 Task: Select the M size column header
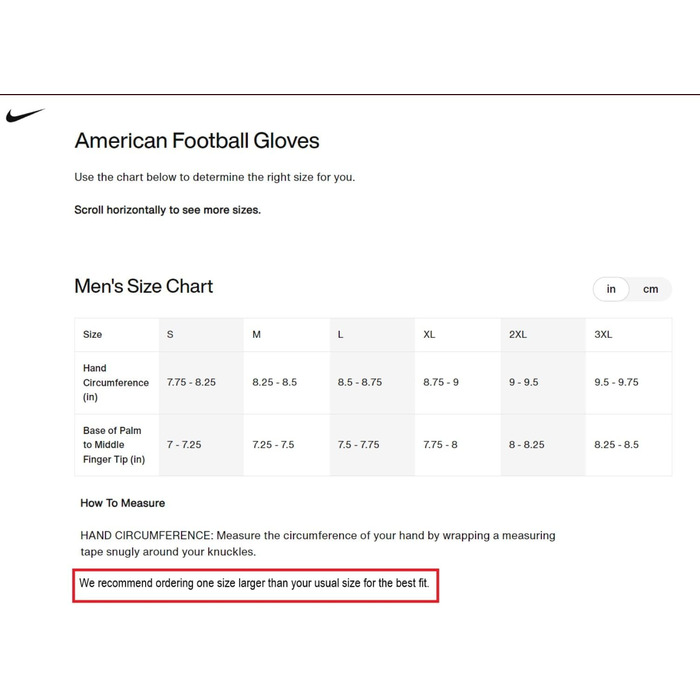[x=287, y=334]
